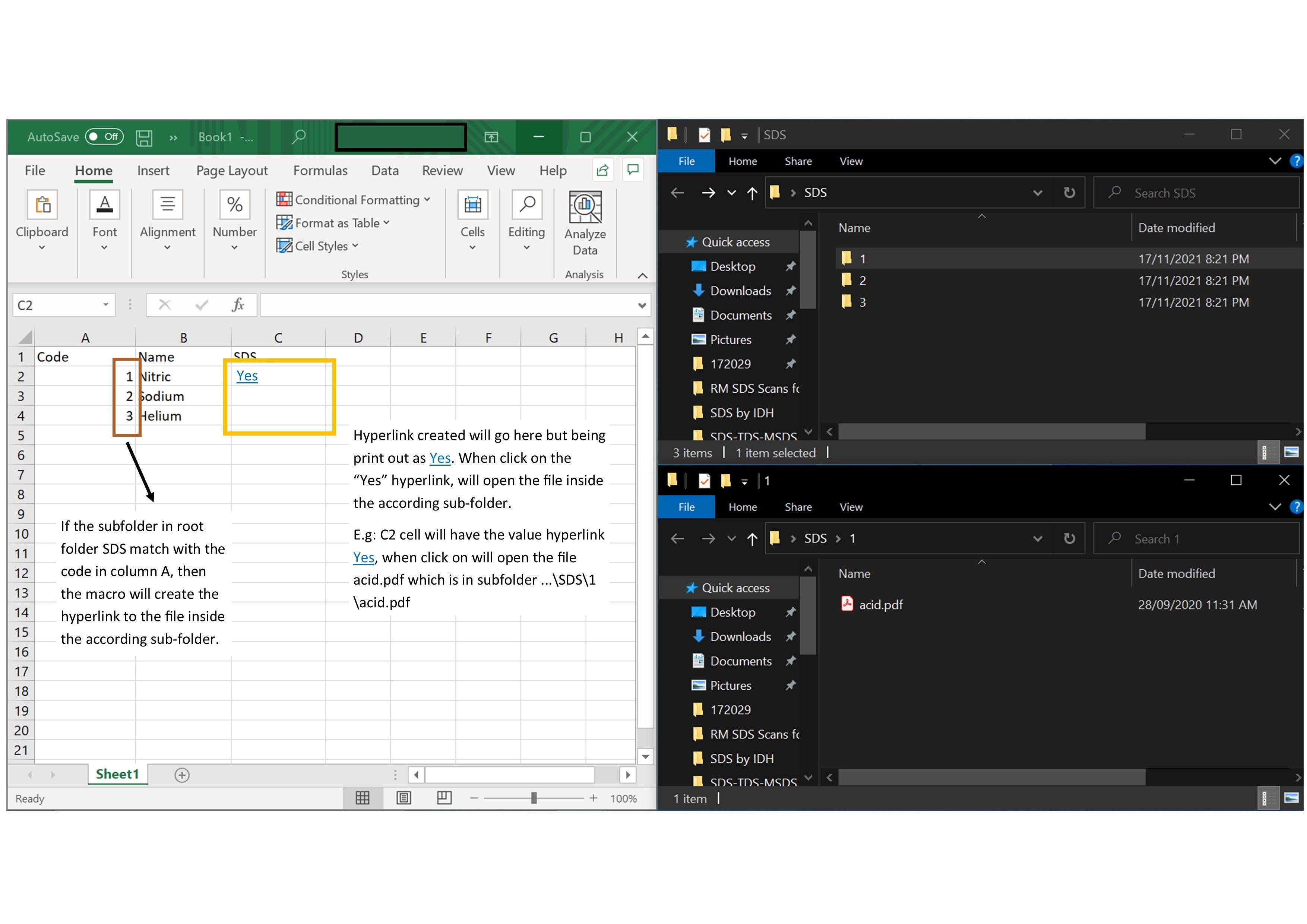Open the SDS address bar dropdown

(x=1038, y=192)
